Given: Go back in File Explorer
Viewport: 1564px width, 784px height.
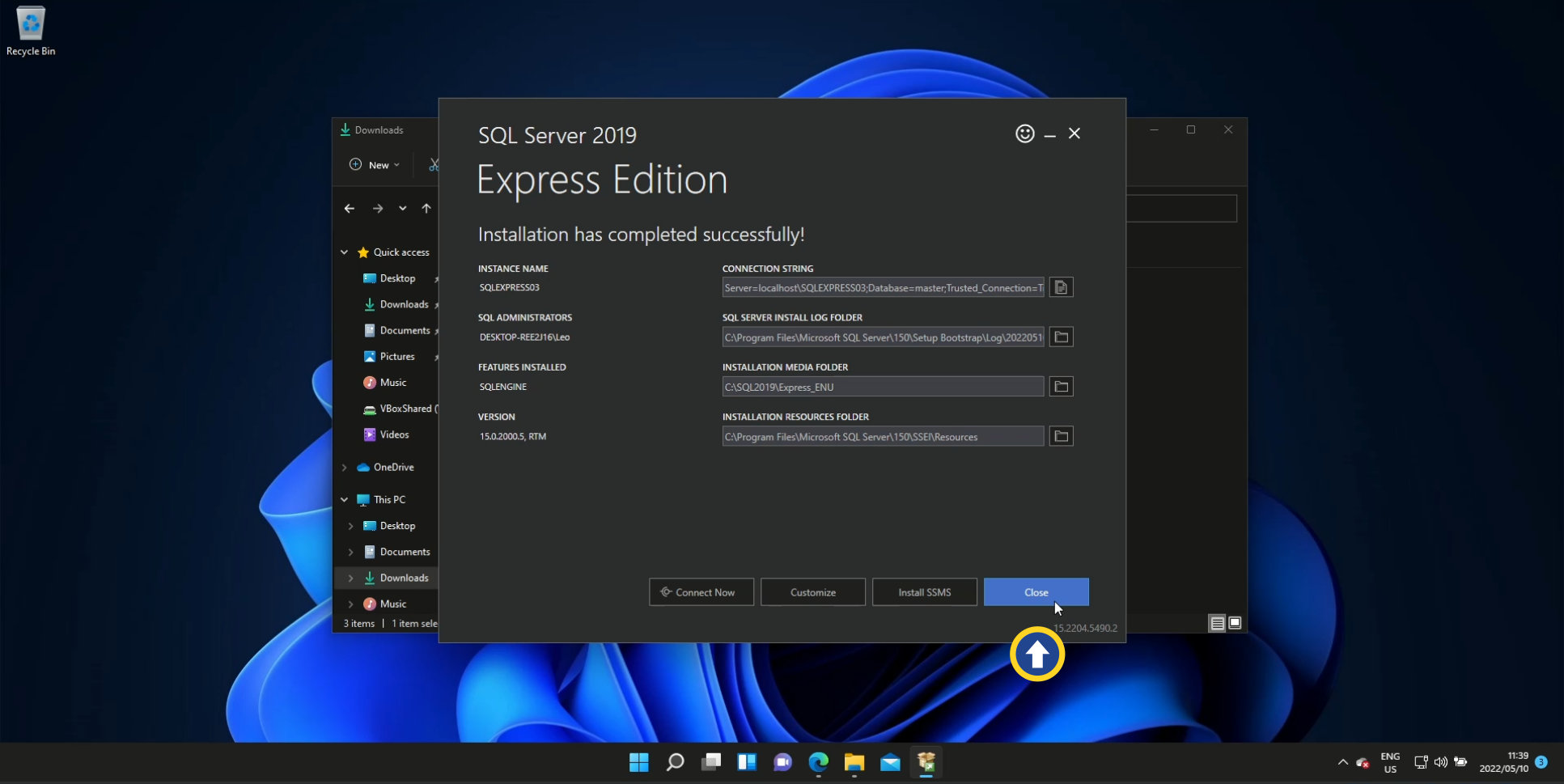Looking at the screenshot, I should click(350, 209).
